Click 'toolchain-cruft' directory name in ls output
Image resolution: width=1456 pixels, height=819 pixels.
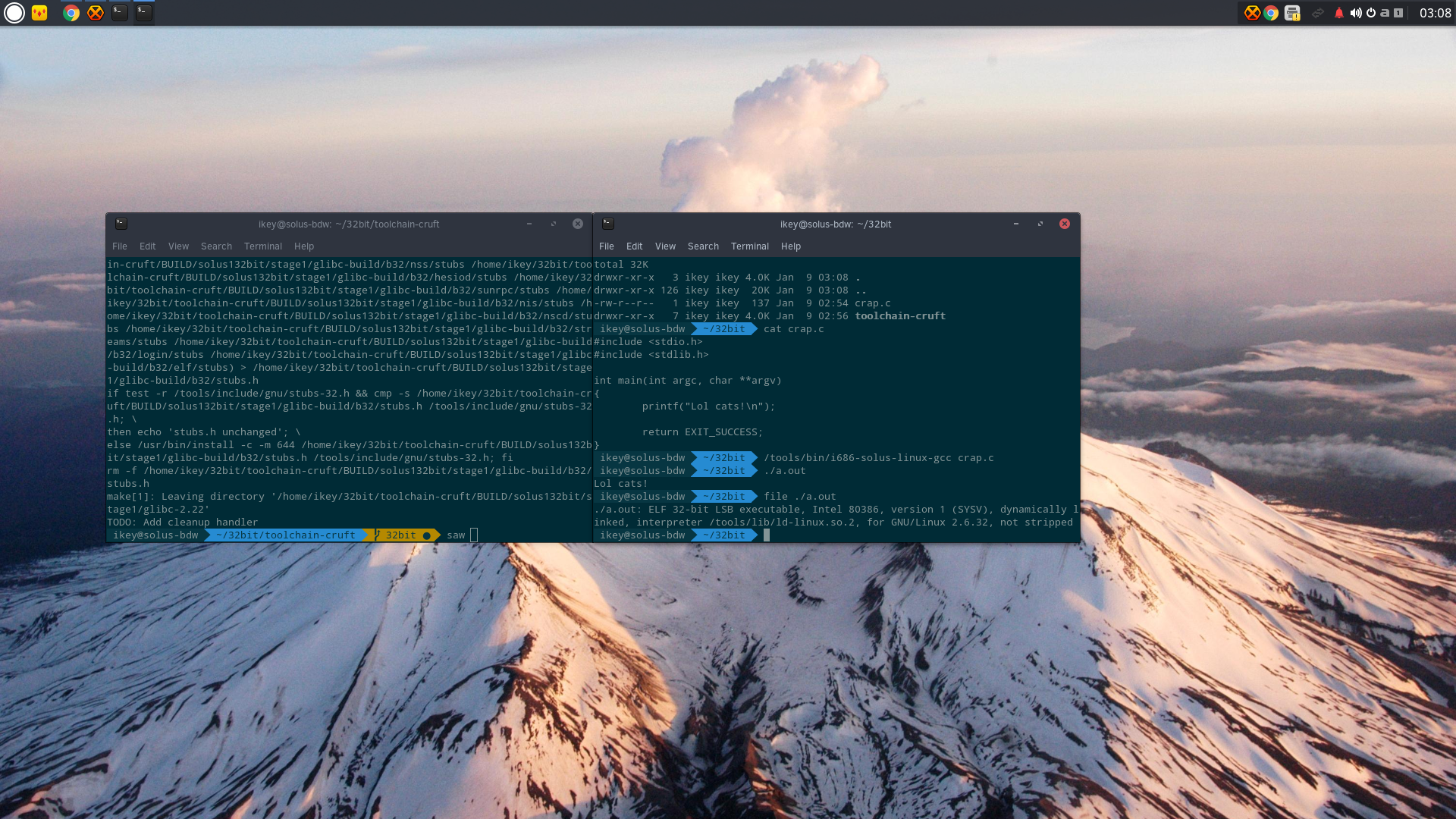tap(900, 316)
